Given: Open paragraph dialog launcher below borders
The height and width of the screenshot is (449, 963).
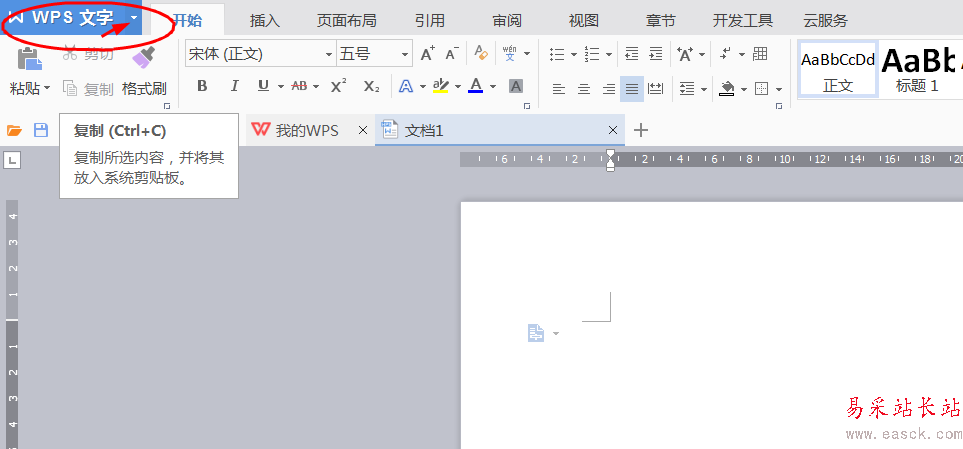Looking at the screenshot, I should [x=779, y=106].
